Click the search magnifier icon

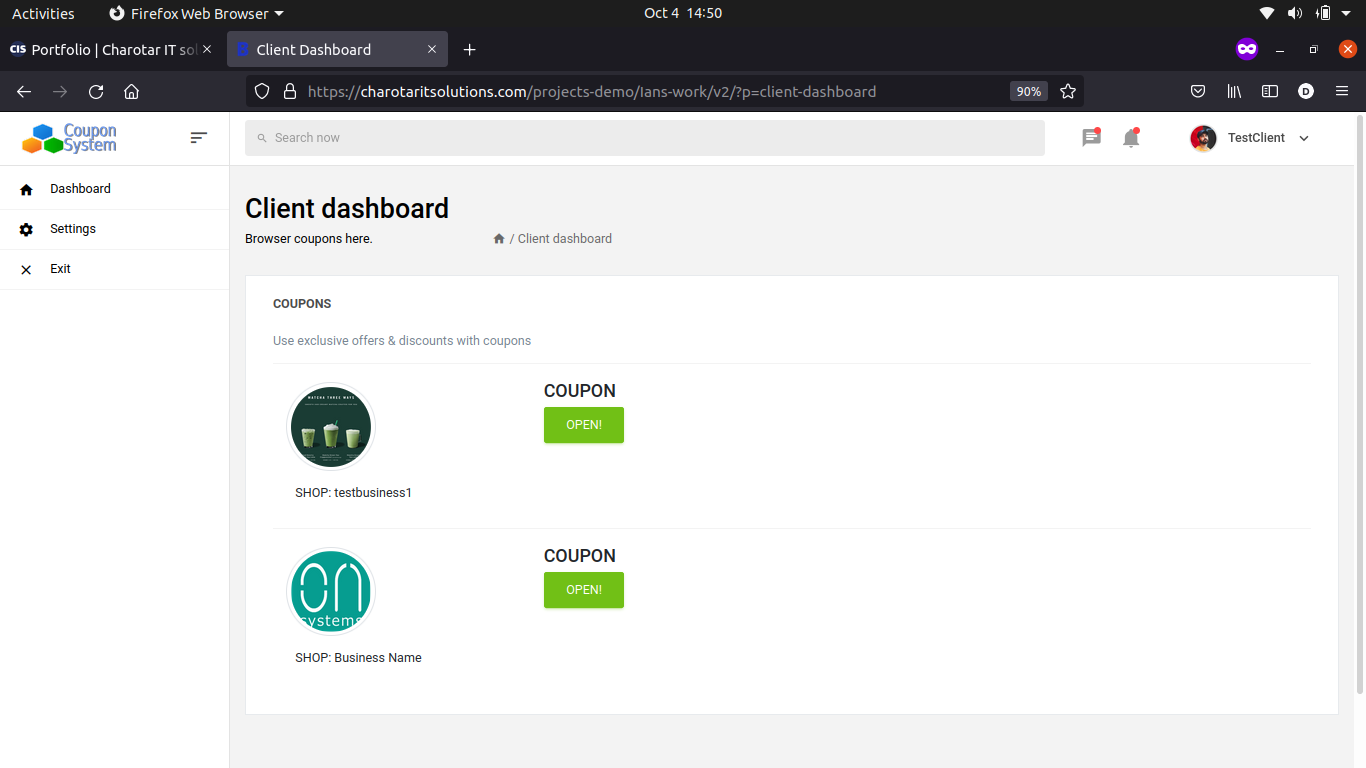262,138
